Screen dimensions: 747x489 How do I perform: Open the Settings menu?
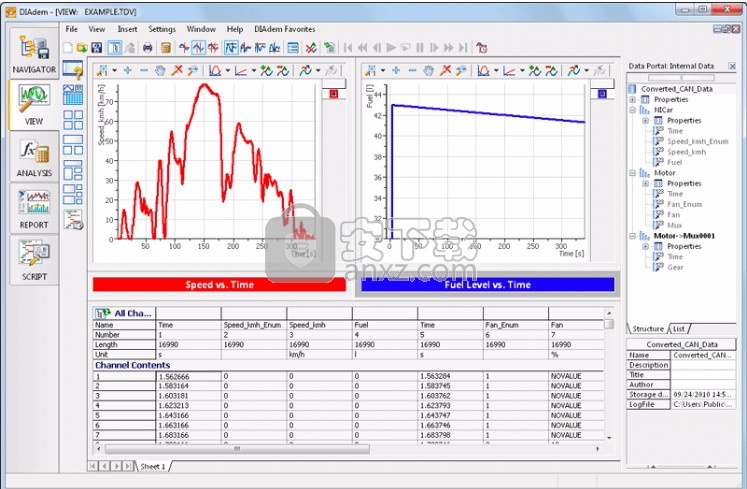[162, 29]
